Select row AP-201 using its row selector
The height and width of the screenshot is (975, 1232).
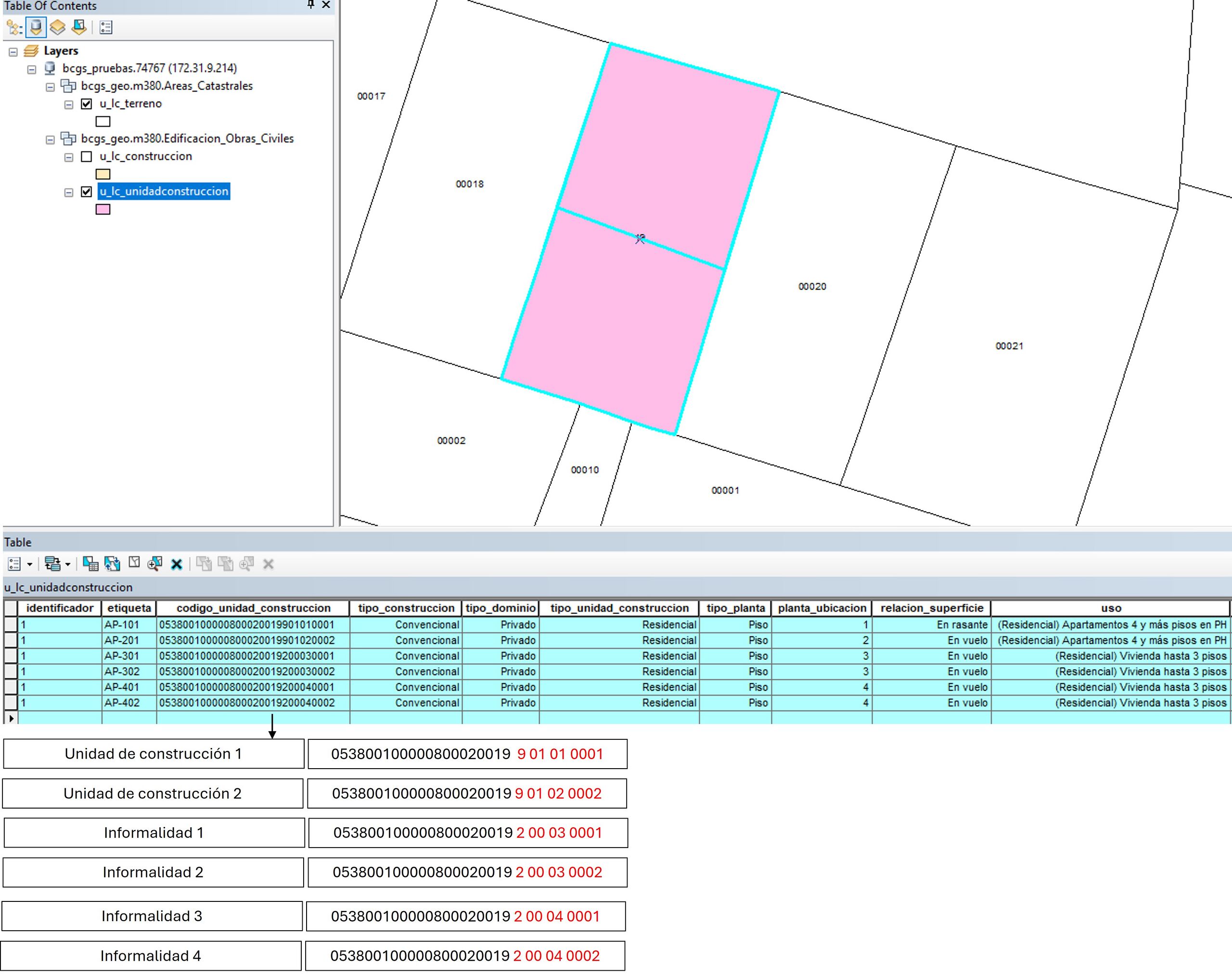click(x=10, y=641)
